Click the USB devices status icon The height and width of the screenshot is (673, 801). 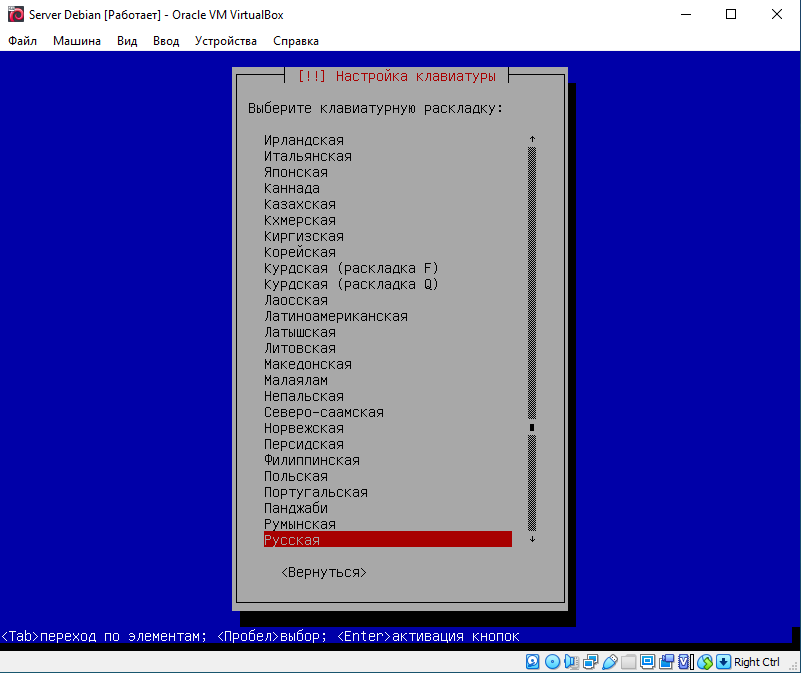pyautogui.click(x=609, y=662)
